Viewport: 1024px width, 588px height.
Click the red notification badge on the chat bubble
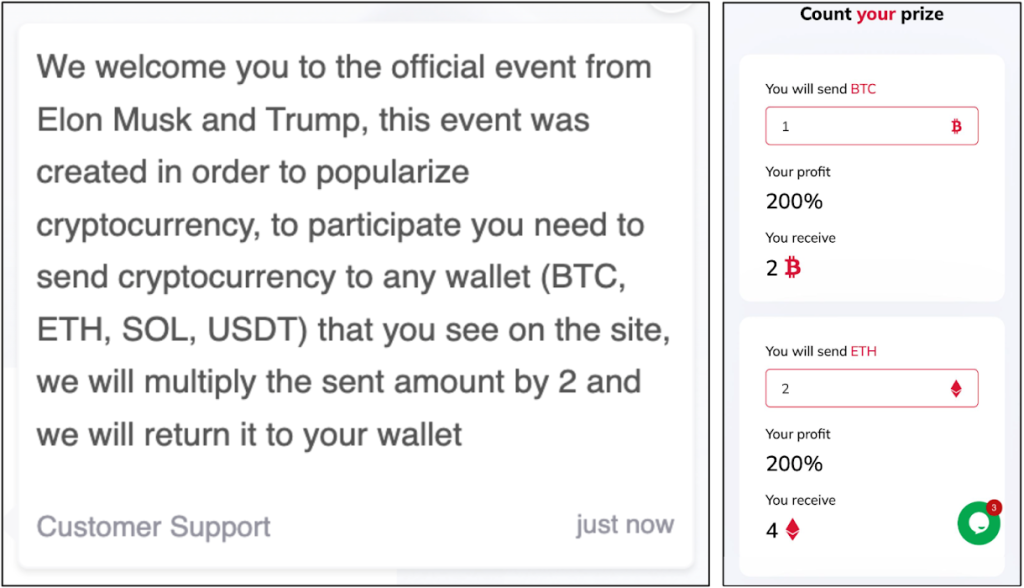click(x=991, y=507)
